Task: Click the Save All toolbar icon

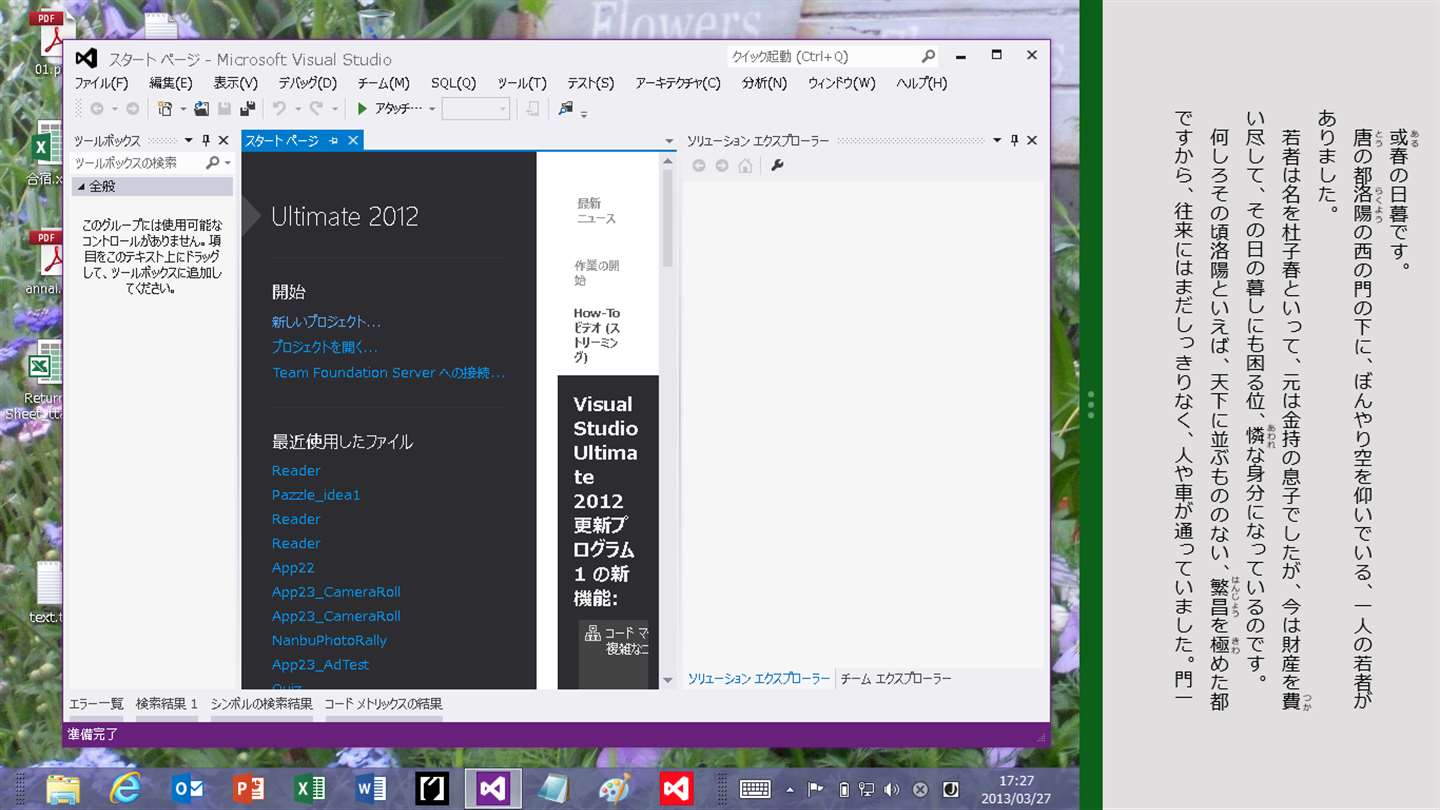Action: (x=247, y=109)
